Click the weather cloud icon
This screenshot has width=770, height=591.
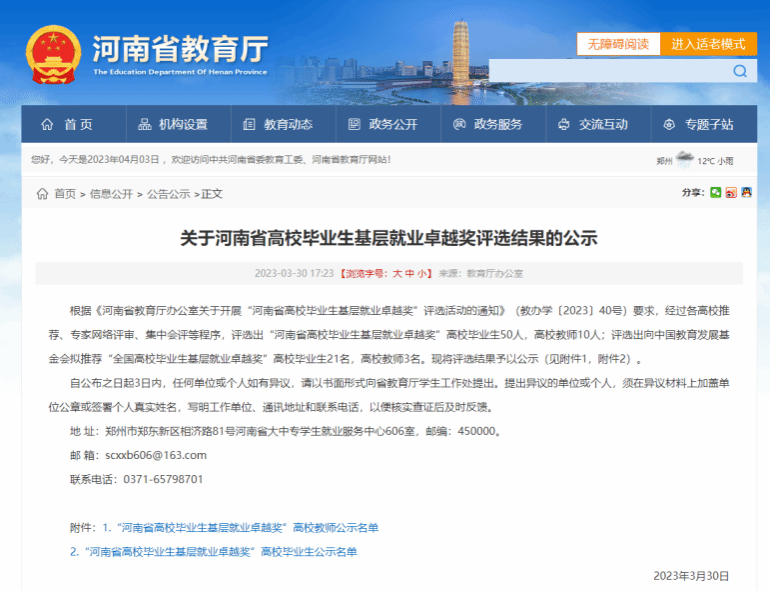684,159
